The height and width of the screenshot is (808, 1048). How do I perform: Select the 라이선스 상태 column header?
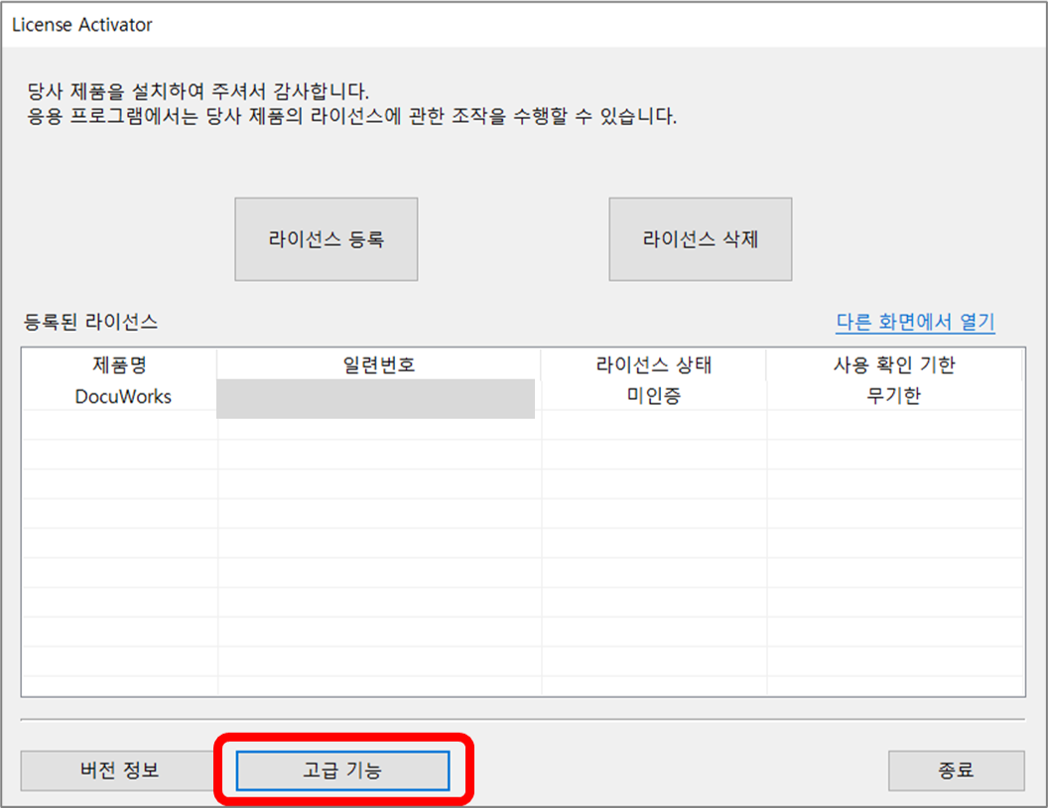[x=654, y=365]
